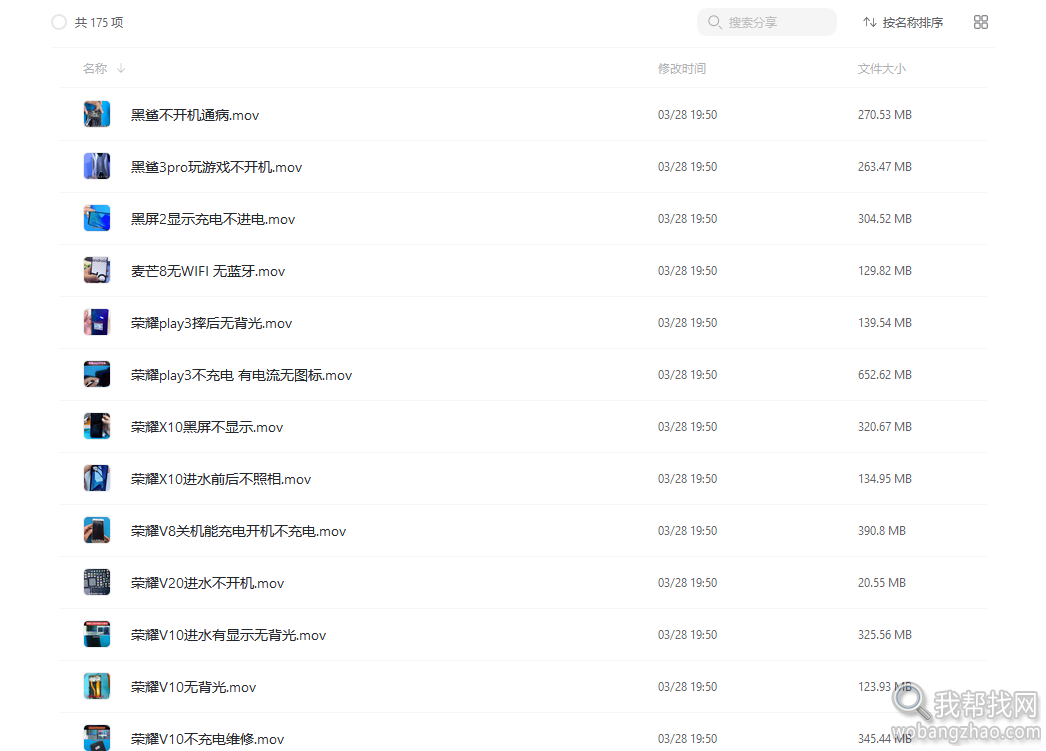
Task: Select file name 黑屏2显示充电不进电.mov
Action: click(x=213, y=219)
